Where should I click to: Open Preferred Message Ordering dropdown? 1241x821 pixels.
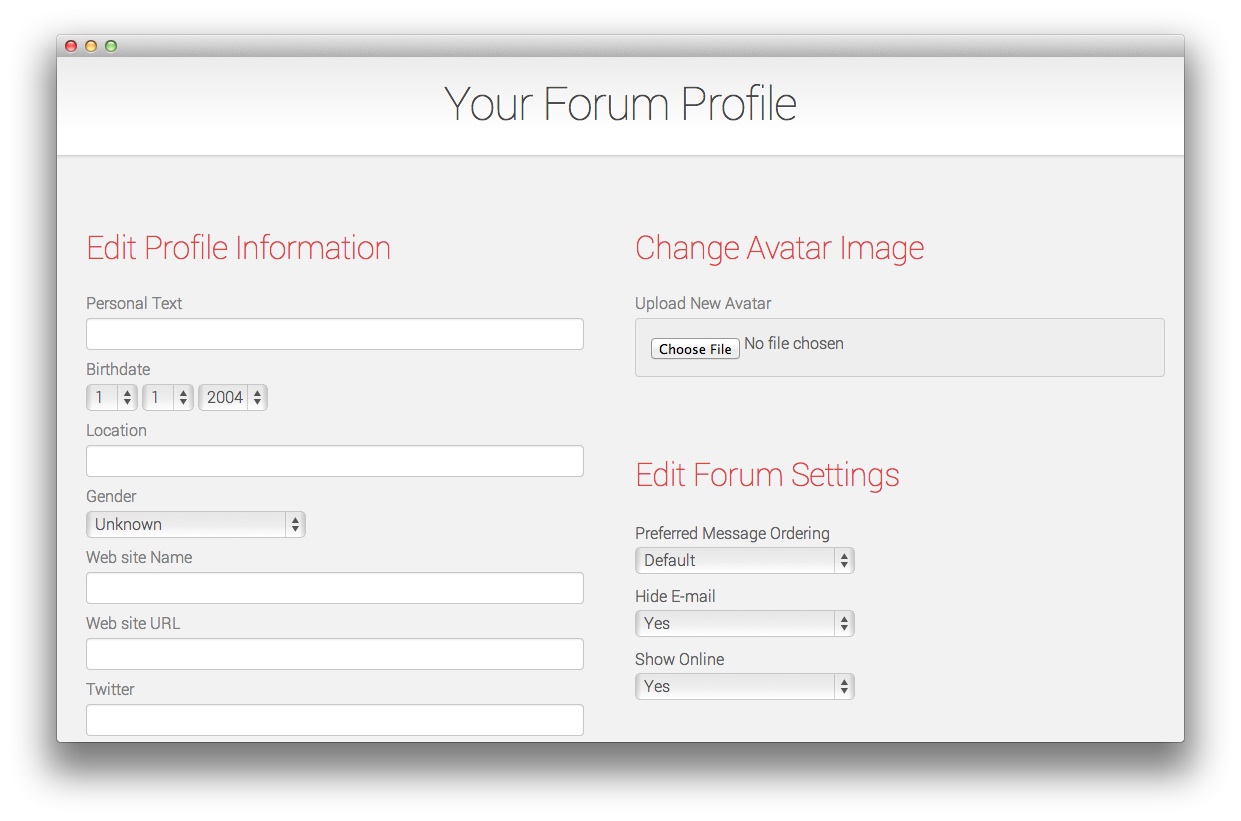[745, 560]
